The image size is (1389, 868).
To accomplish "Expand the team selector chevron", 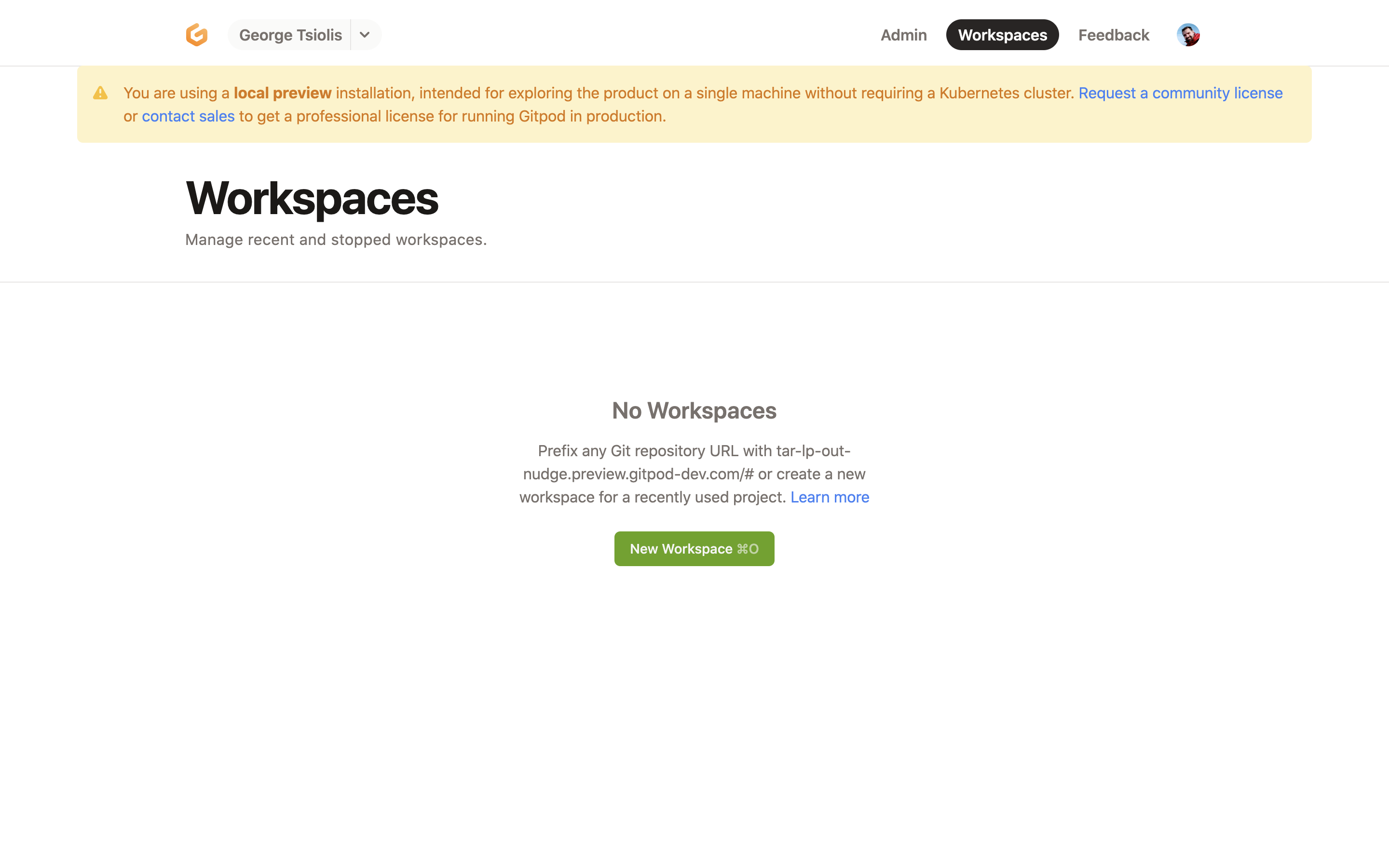I will tap(365, 35).
